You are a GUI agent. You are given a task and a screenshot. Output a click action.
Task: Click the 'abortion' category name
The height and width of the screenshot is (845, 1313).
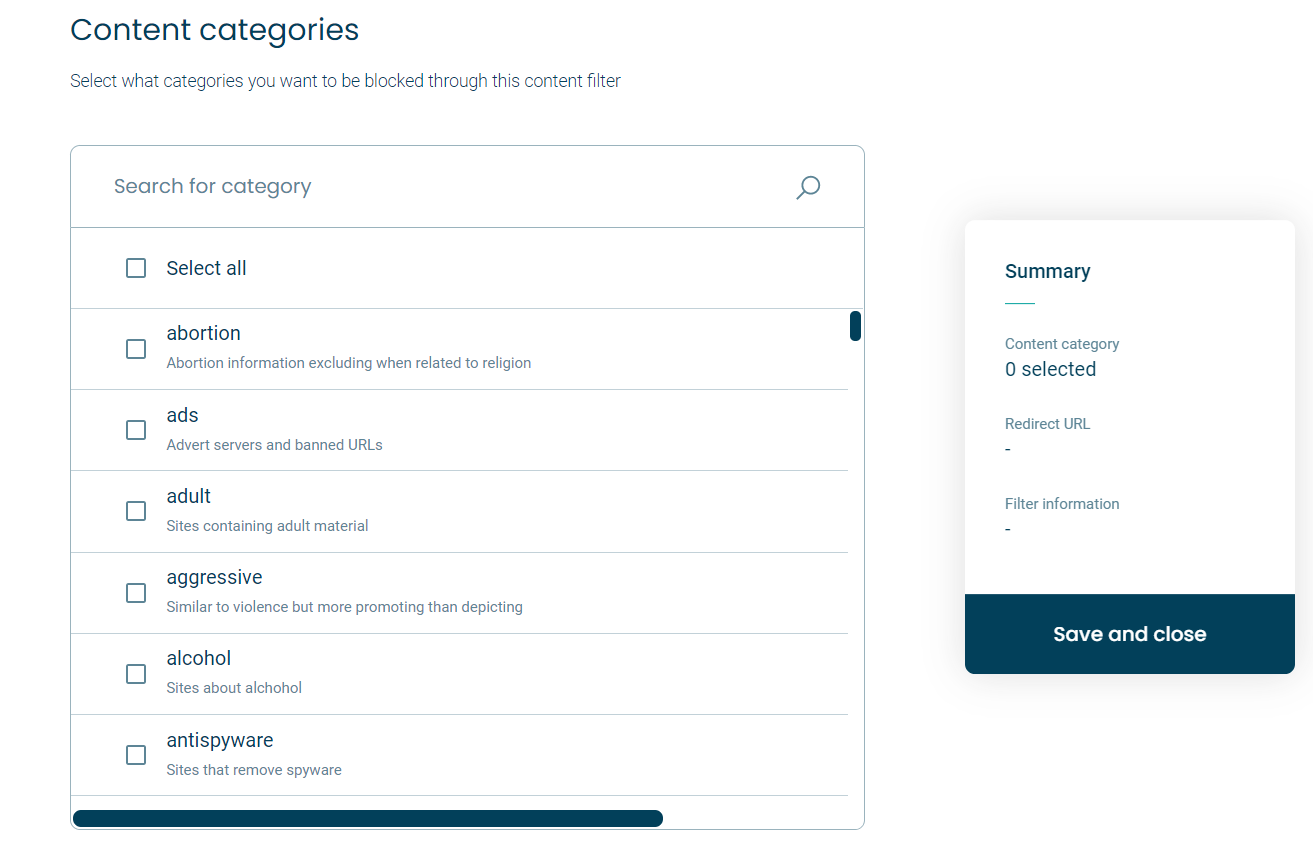[x=204, y=333]
